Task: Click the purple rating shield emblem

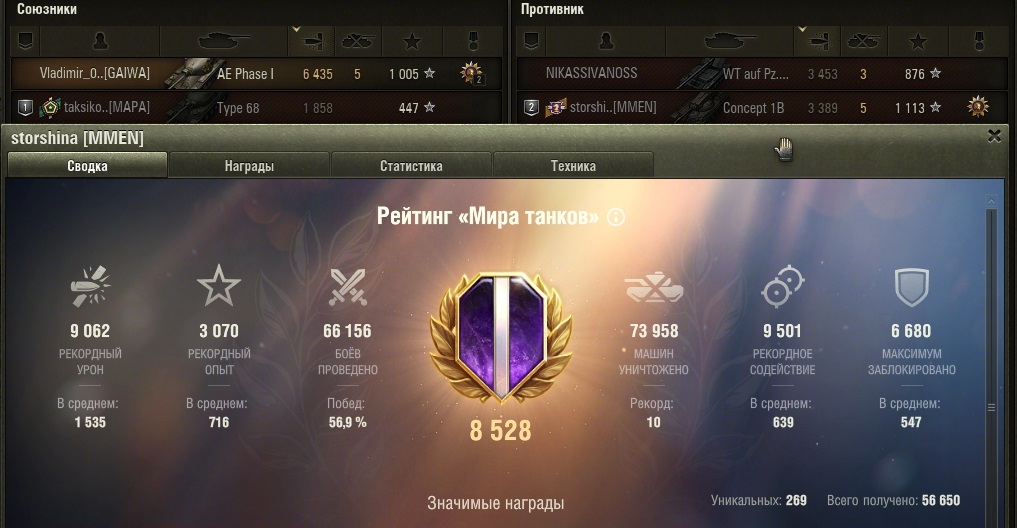Action: coord(501,337)
